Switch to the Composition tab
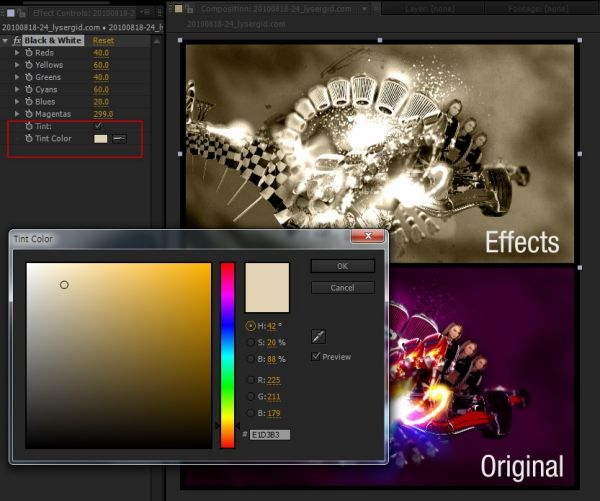 pyautogui.click(x=276, y=8)
